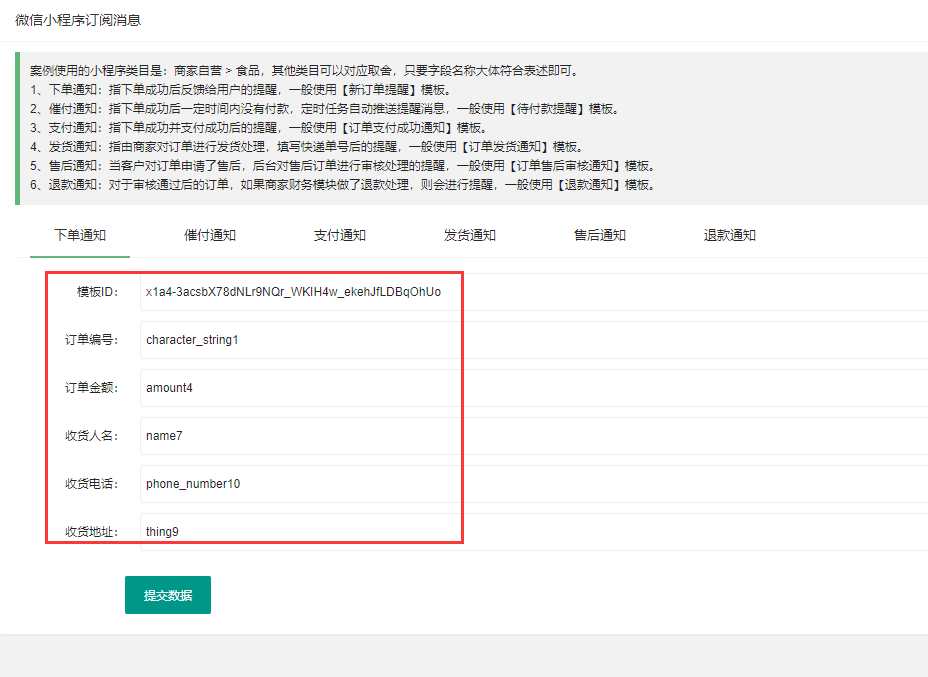View the 退款通知 tab

(x=730, y=235)
